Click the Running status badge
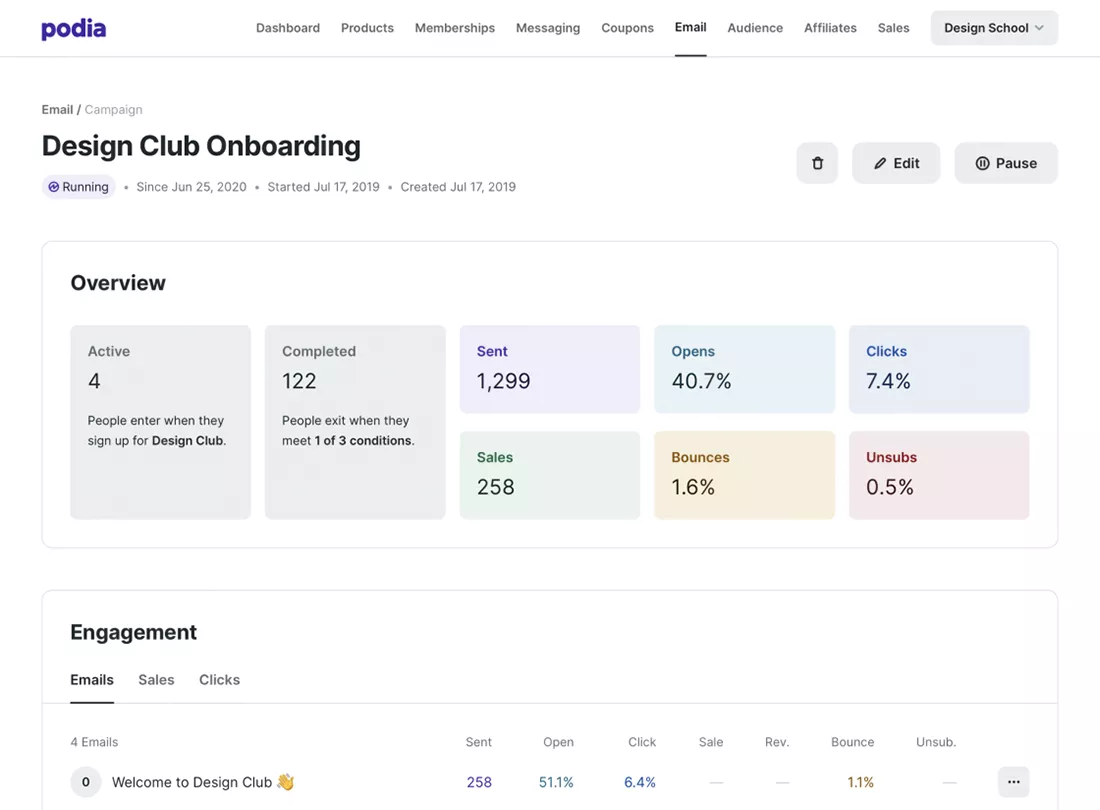Viewport: 1100px width, 810px height. point(79,187)
